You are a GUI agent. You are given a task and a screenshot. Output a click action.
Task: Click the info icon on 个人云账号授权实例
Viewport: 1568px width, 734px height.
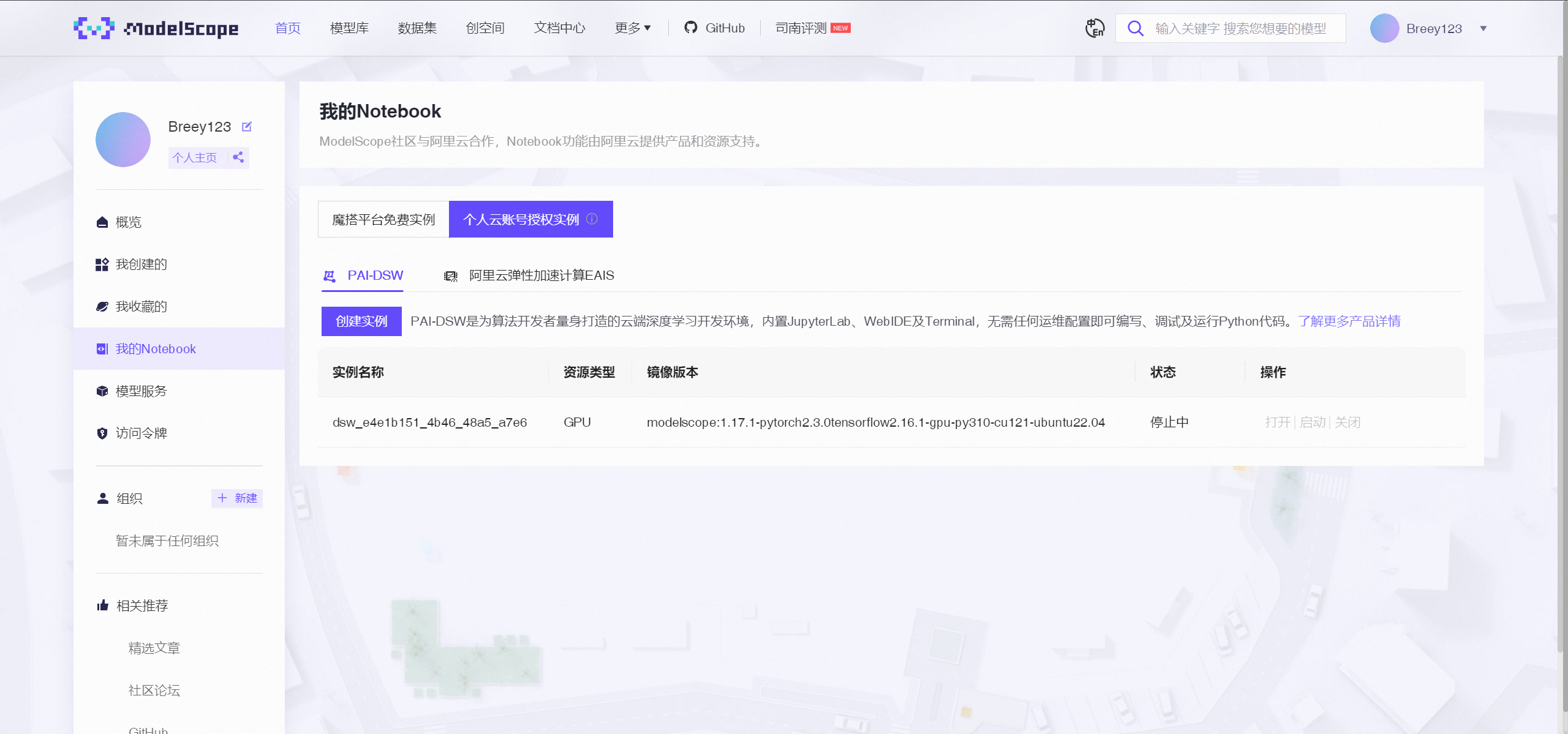tap(592, 219)
